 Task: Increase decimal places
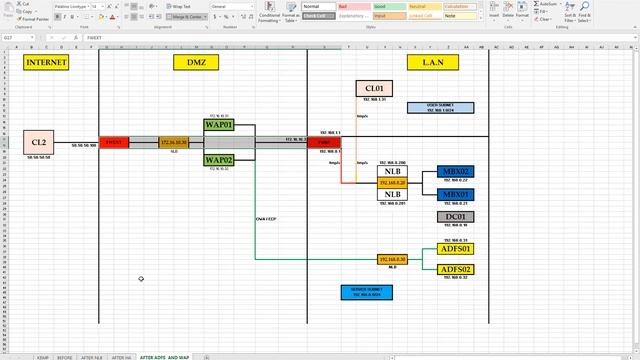[243, 17]
